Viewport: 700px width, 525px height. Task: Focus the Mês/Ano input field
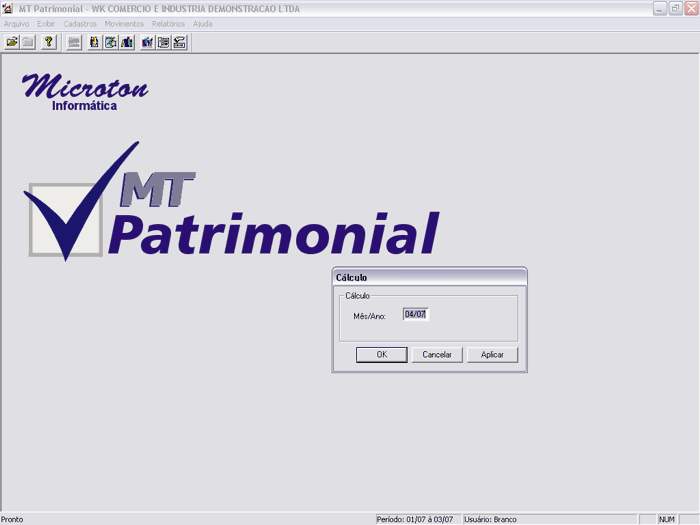415,314
